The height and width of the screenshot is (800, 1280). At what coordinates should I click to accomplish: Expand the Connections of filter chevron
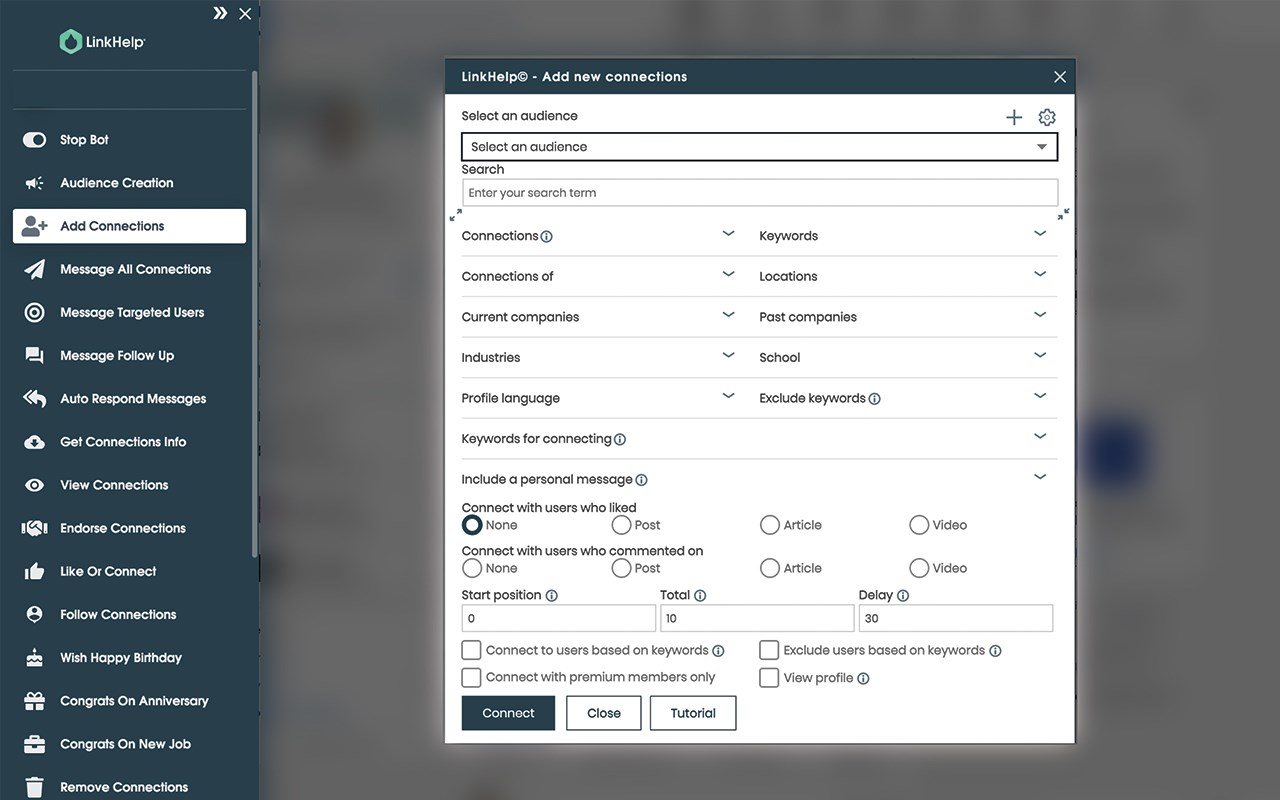click(x=729, y=274)
